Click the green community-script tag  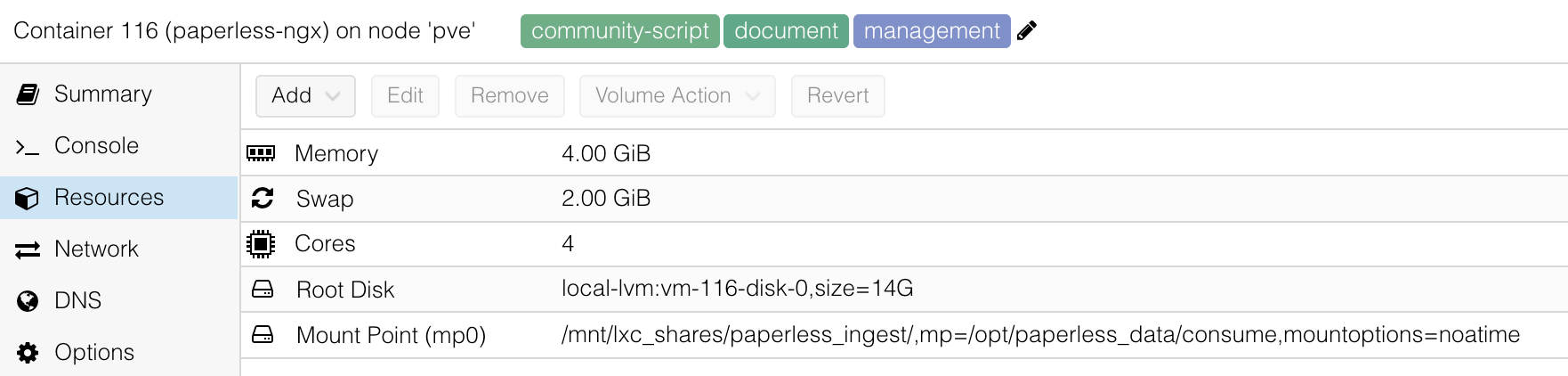click(619, 31)
